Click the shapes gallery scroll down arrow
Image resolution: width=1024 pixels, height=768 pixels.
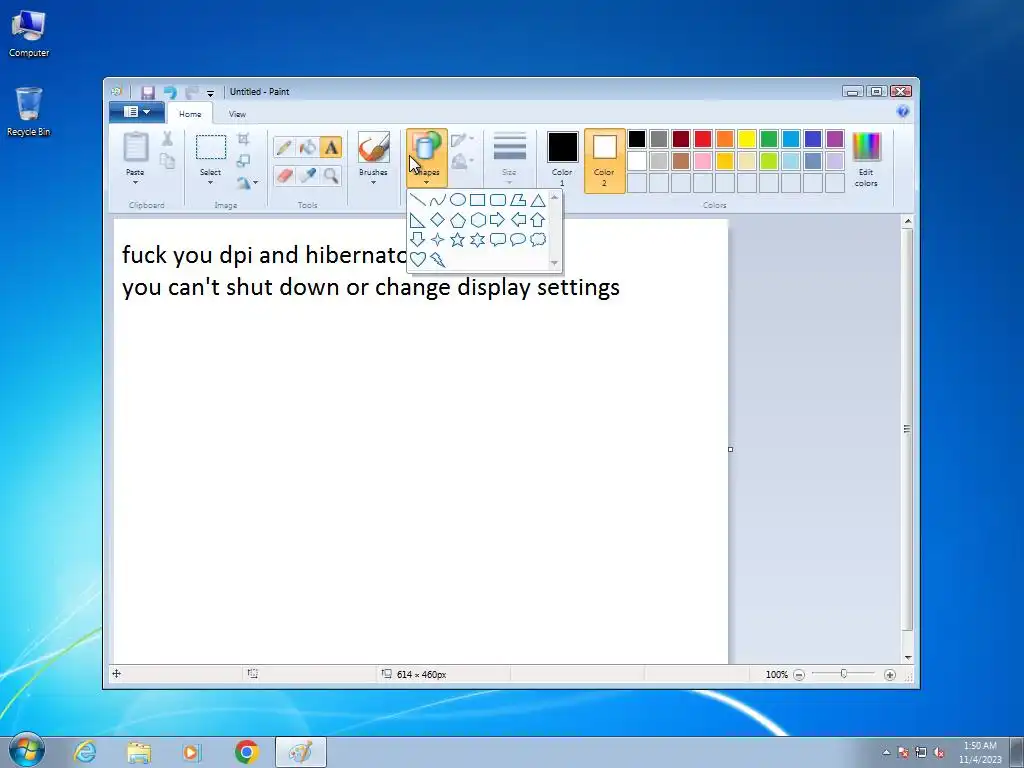(x=554, y=263)
